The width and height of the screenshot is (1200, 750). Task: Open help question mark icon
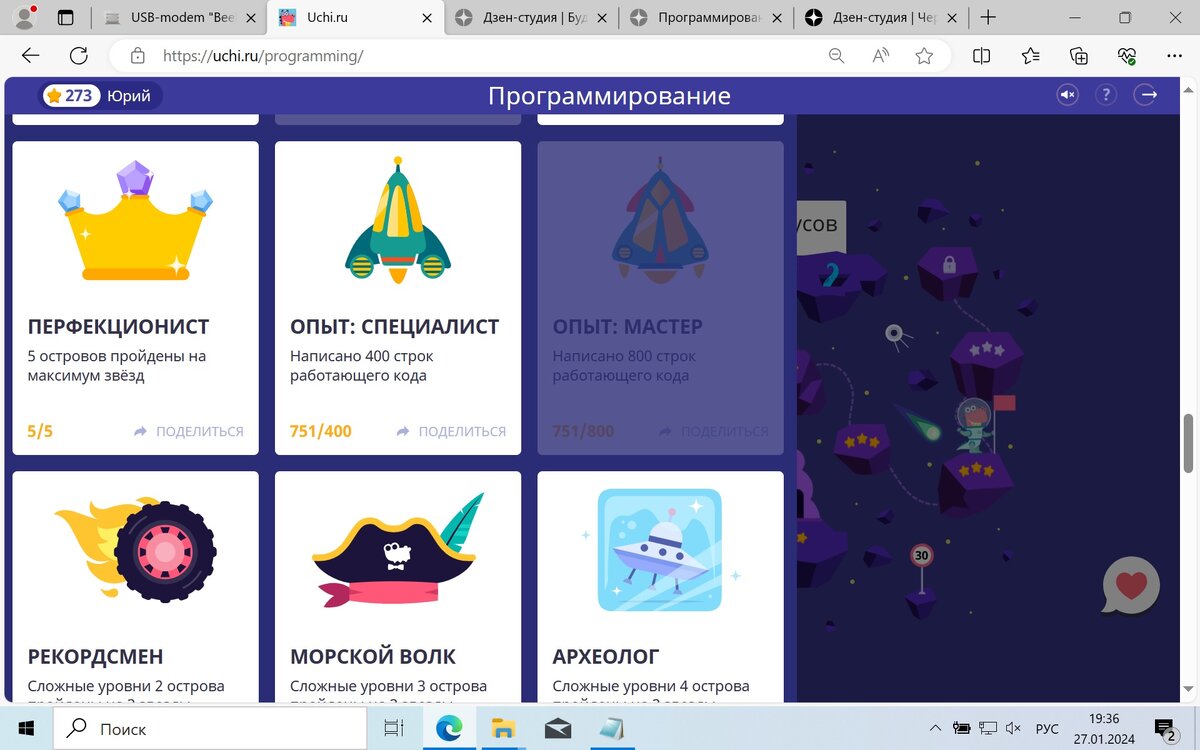pyautogui.click(x=1105, y=95)
